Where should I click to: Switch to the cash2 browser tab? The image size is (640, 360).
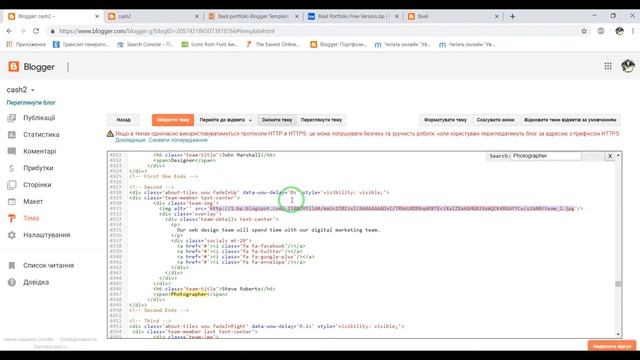point(153,16)
